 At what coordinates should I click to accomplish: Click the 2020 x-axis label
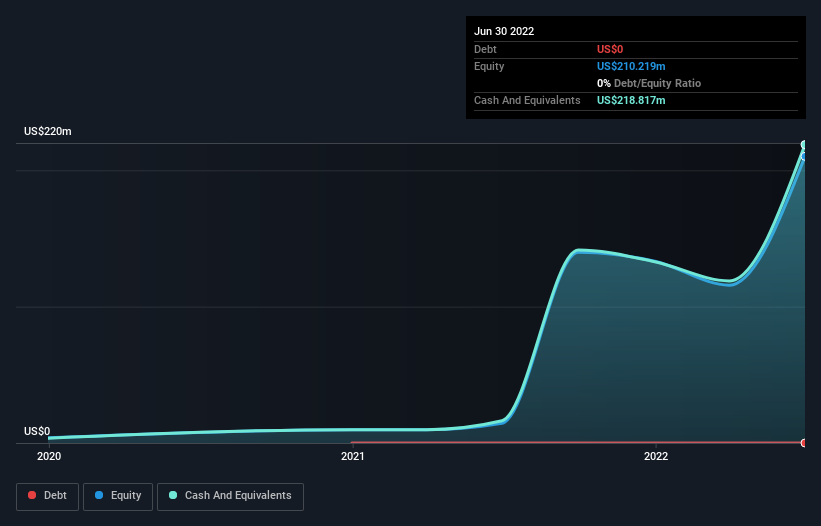pyautogui.click(x=49, y=456)
